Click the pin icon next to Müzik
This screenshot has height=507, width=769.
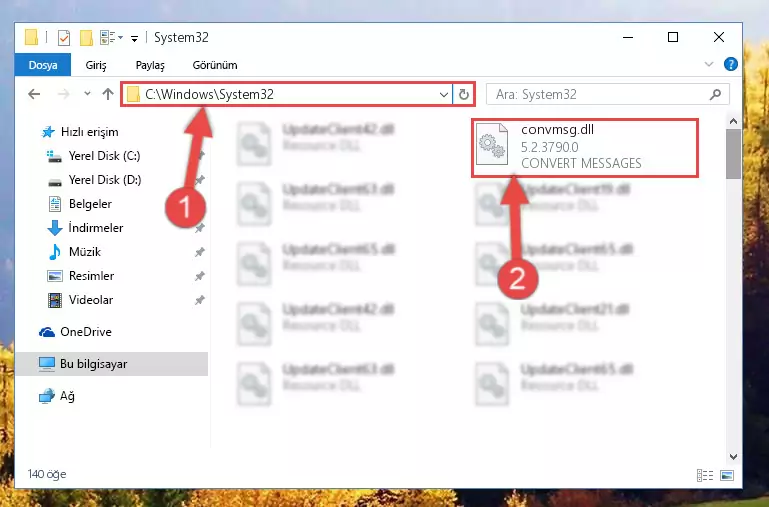[200, 252]
